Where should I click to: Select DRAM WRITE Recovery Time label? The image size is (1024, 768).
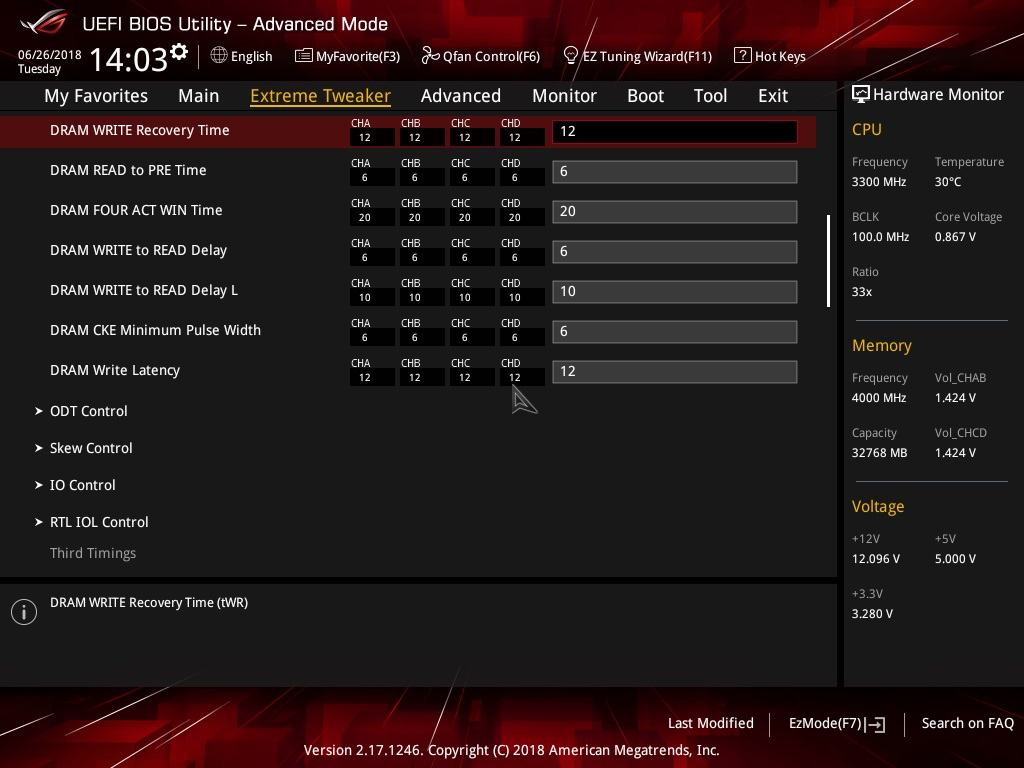tap(139, 130)
